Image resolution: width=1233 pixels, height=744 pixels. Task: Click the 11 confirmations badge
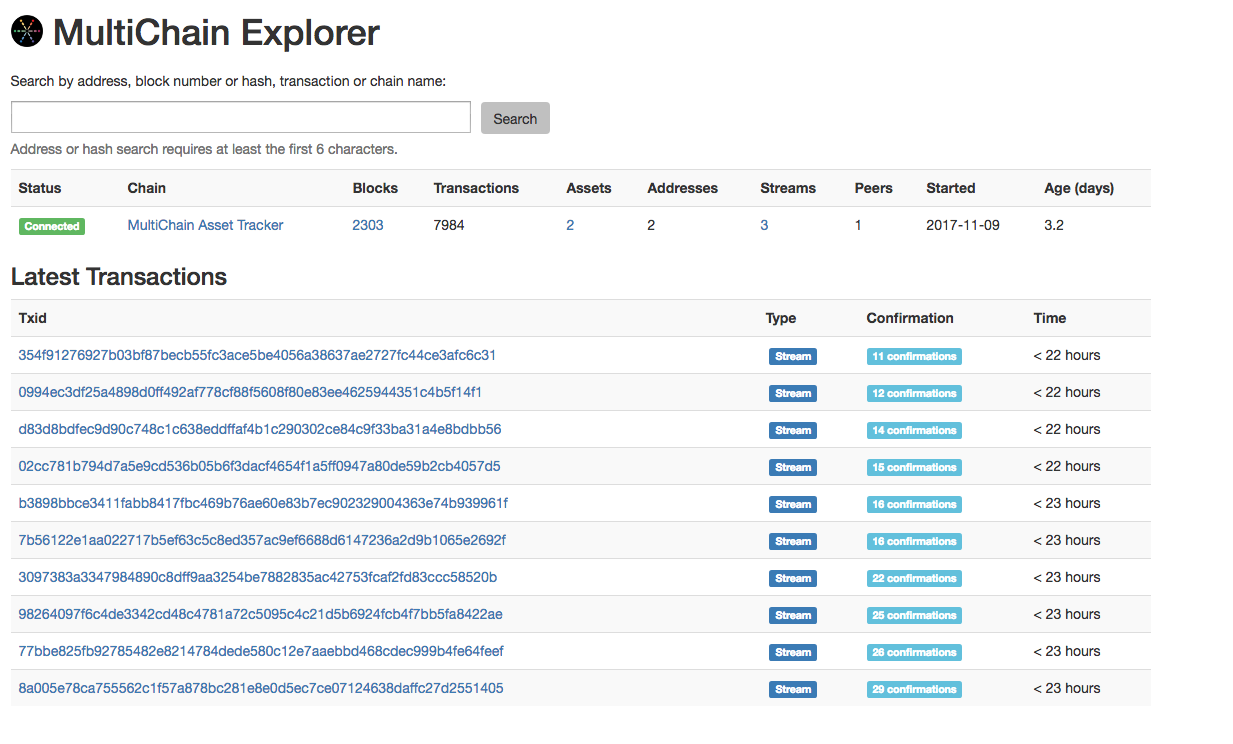coord(914,356)
